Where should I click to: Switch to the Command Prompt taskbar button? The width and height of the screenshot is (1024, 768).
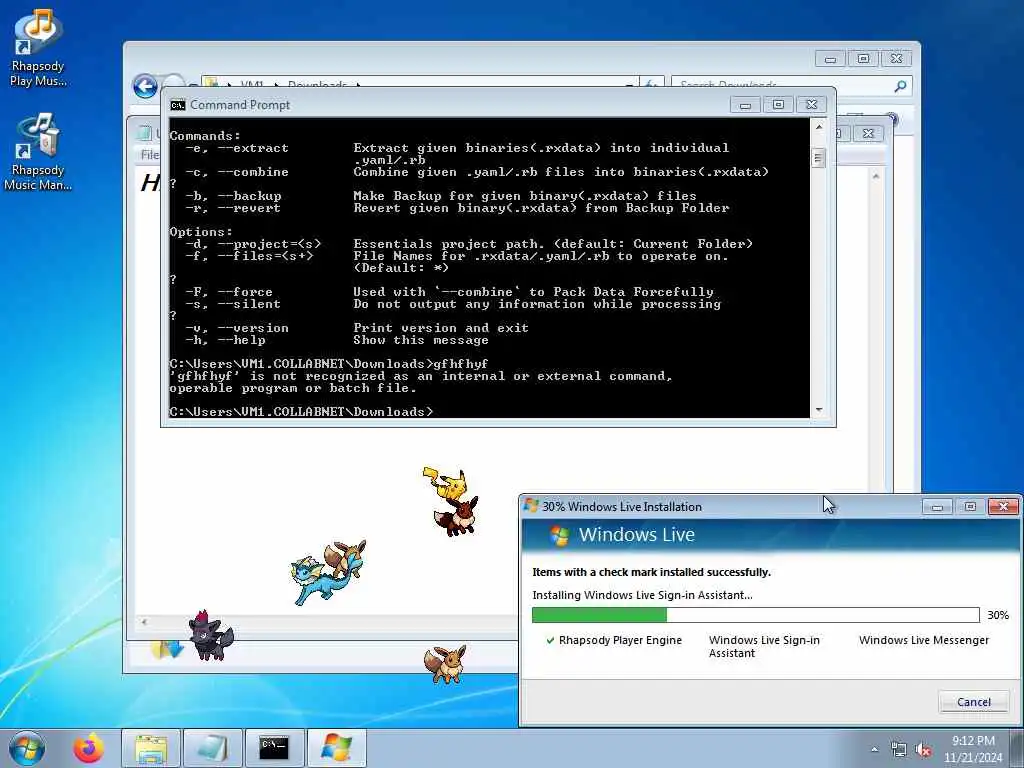pyautogui.click(x=274, y=748)
